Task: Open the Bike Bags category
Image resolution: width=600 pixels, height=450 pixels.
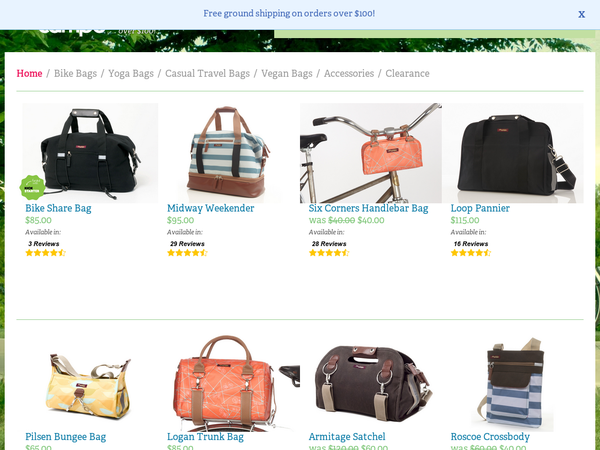Action: pos(75,73)
